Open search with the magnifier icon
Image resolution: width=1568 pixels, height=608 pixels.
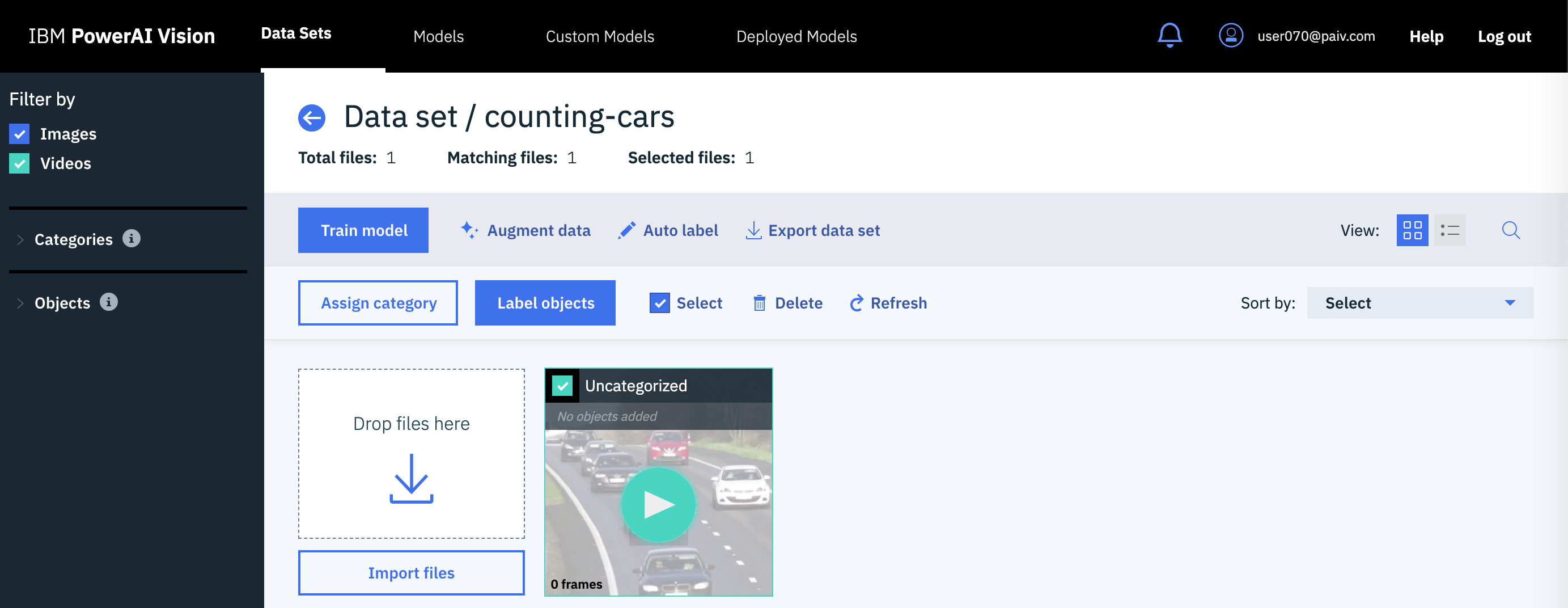(1511, 230)
